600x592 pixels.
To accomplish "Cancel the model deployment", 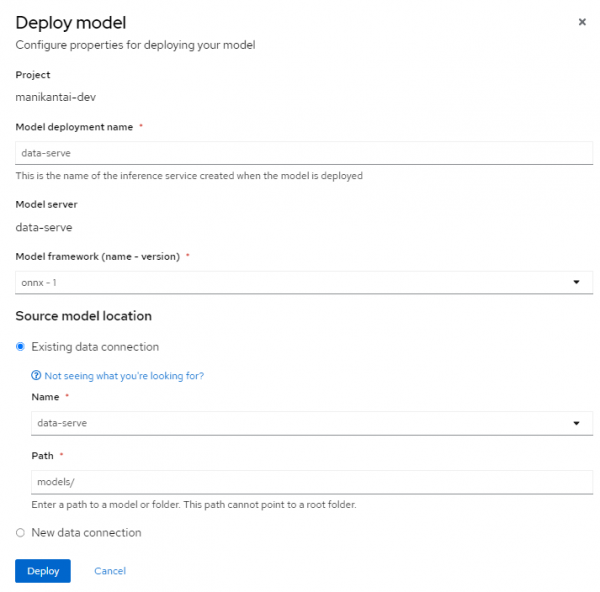I will coord(110,571).
